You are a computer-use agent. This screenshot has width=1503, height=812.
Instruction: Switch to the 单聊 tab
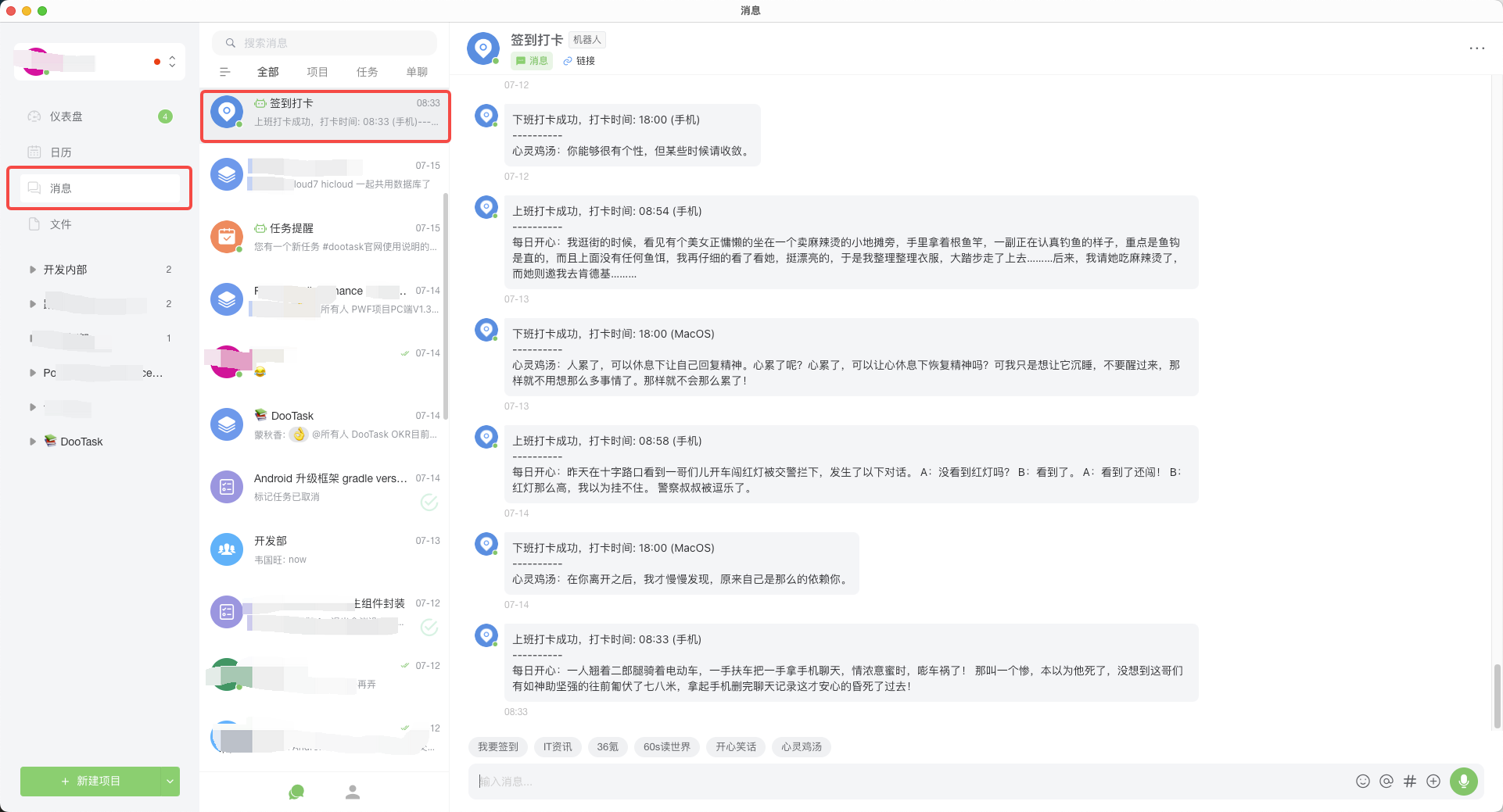click(x=417, y=71)
